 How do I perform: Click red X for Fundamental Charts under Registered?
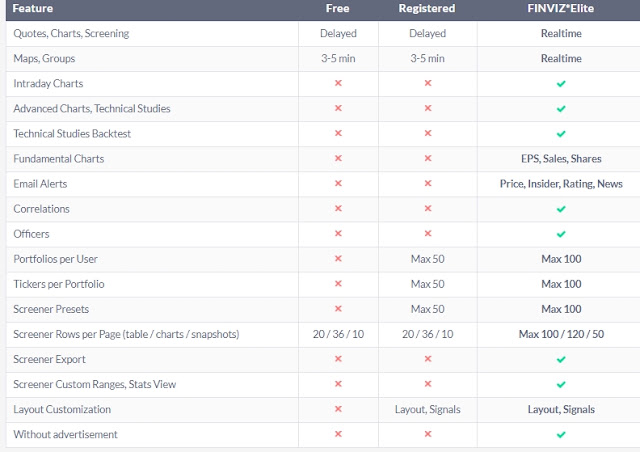coord(428,158)
